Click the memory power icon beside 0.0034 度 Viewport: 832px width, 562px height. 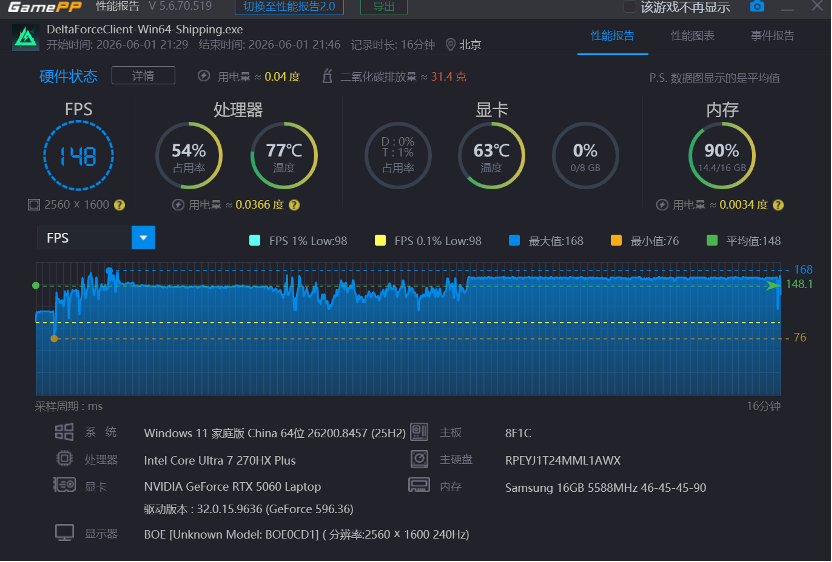point(662,205)
